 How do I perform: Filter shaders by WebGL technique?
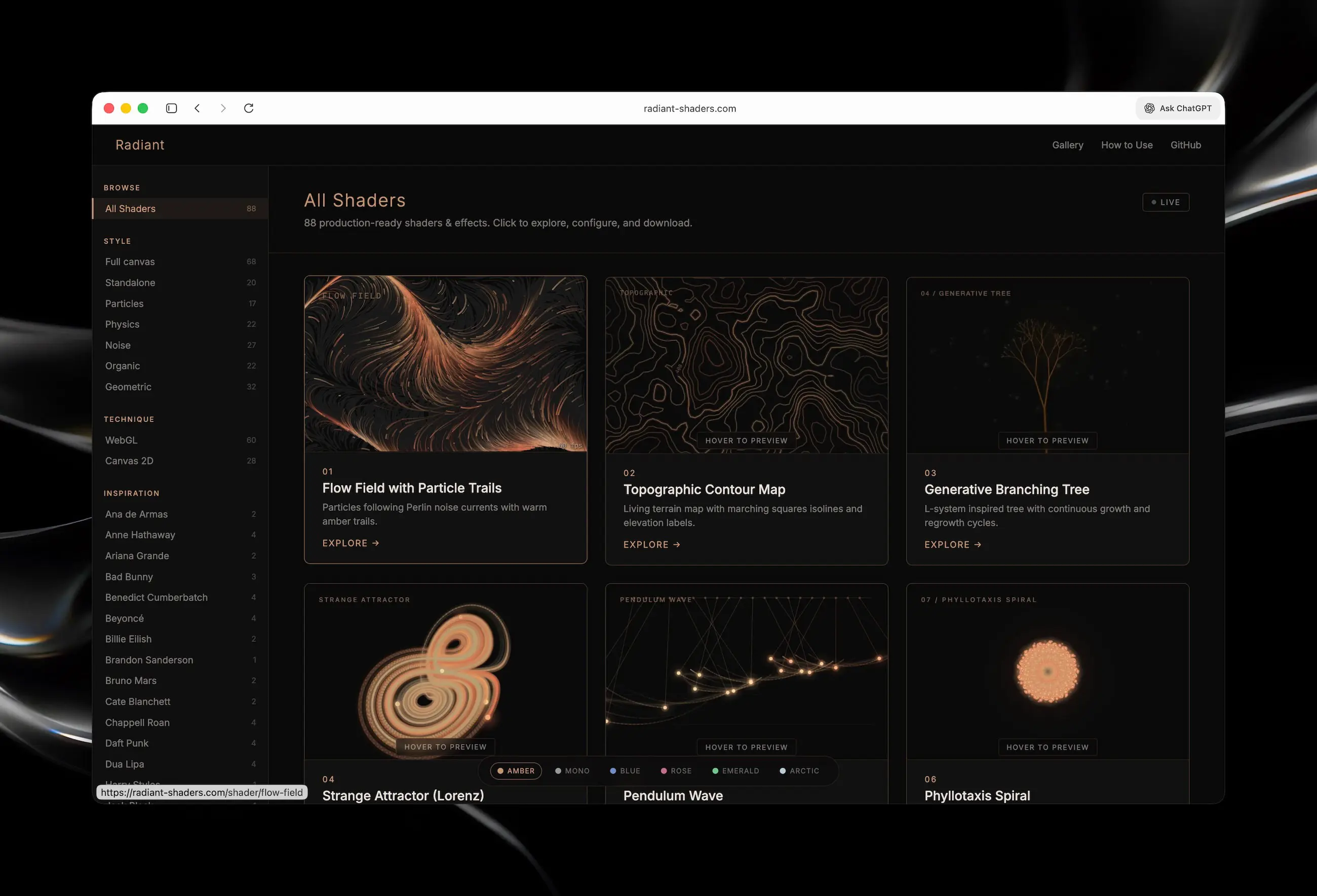pos(121,440)
